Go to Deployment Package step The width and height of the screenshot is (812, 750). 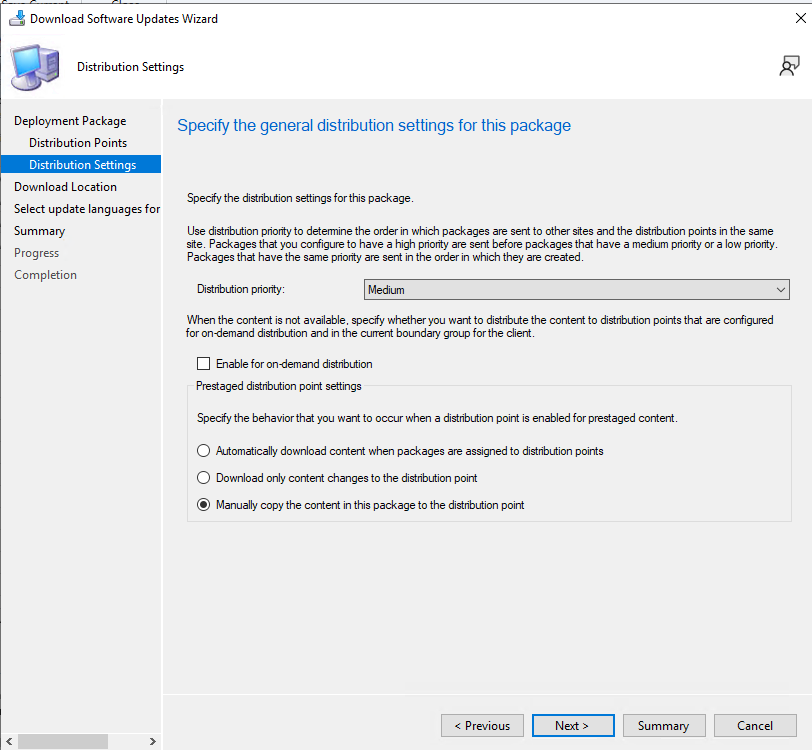(70, 121)
